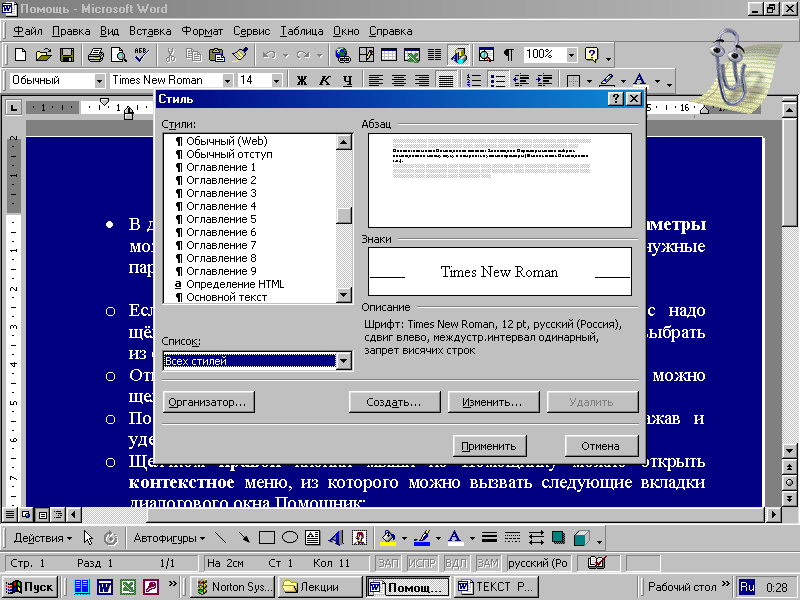Print the document using printer icon
This screenshot has height=600, width=800.
coord(95,55)
